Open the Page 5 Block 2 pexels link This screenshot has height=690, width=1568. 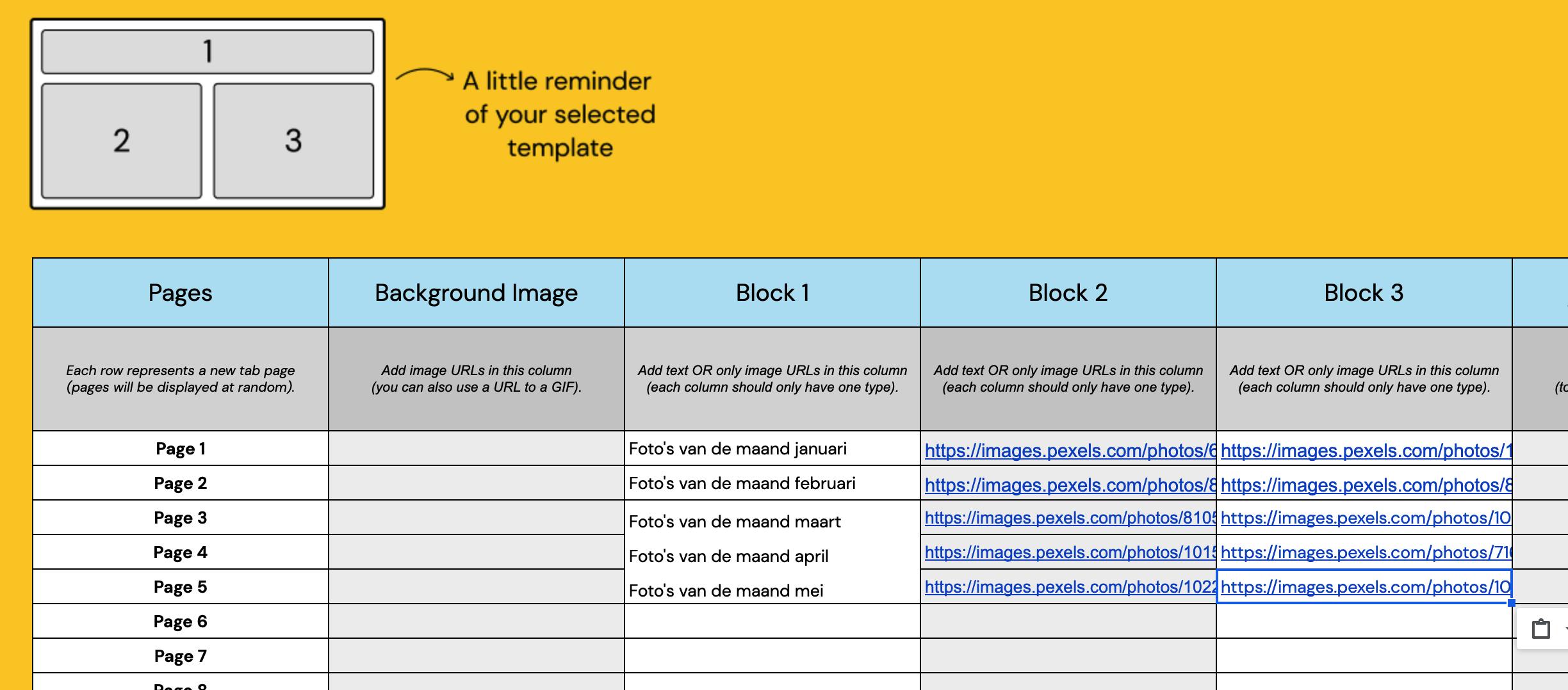pos(1068,588)
